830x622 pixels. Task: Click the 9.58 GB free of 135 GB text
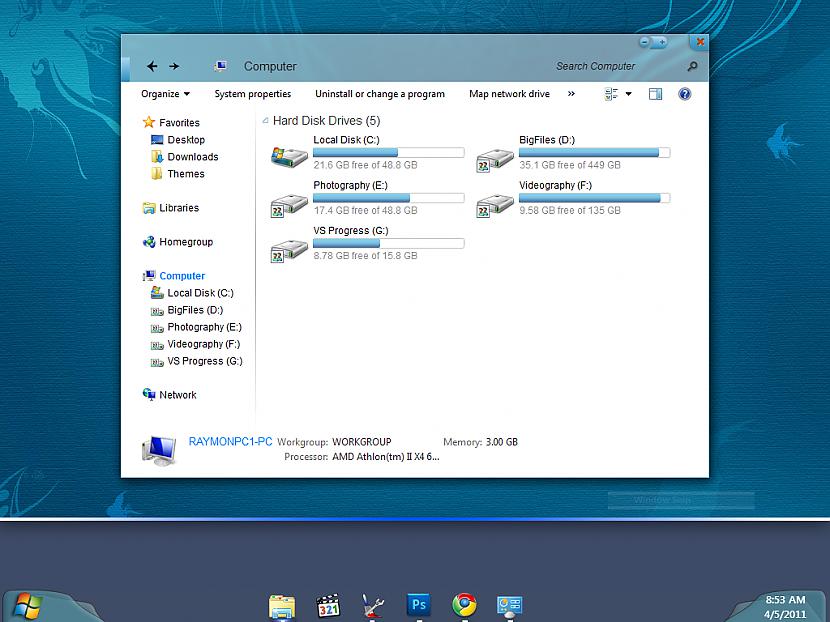(570, 210)
